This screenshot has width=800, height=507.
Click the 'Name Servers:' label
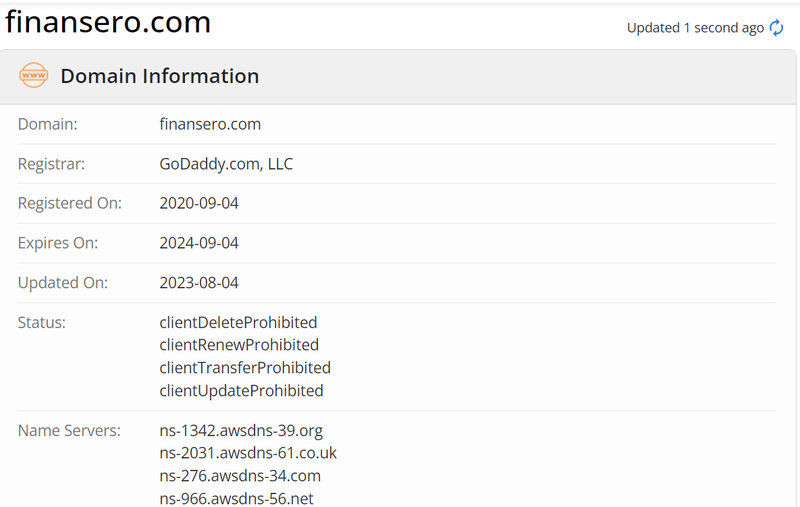[69, 430]
